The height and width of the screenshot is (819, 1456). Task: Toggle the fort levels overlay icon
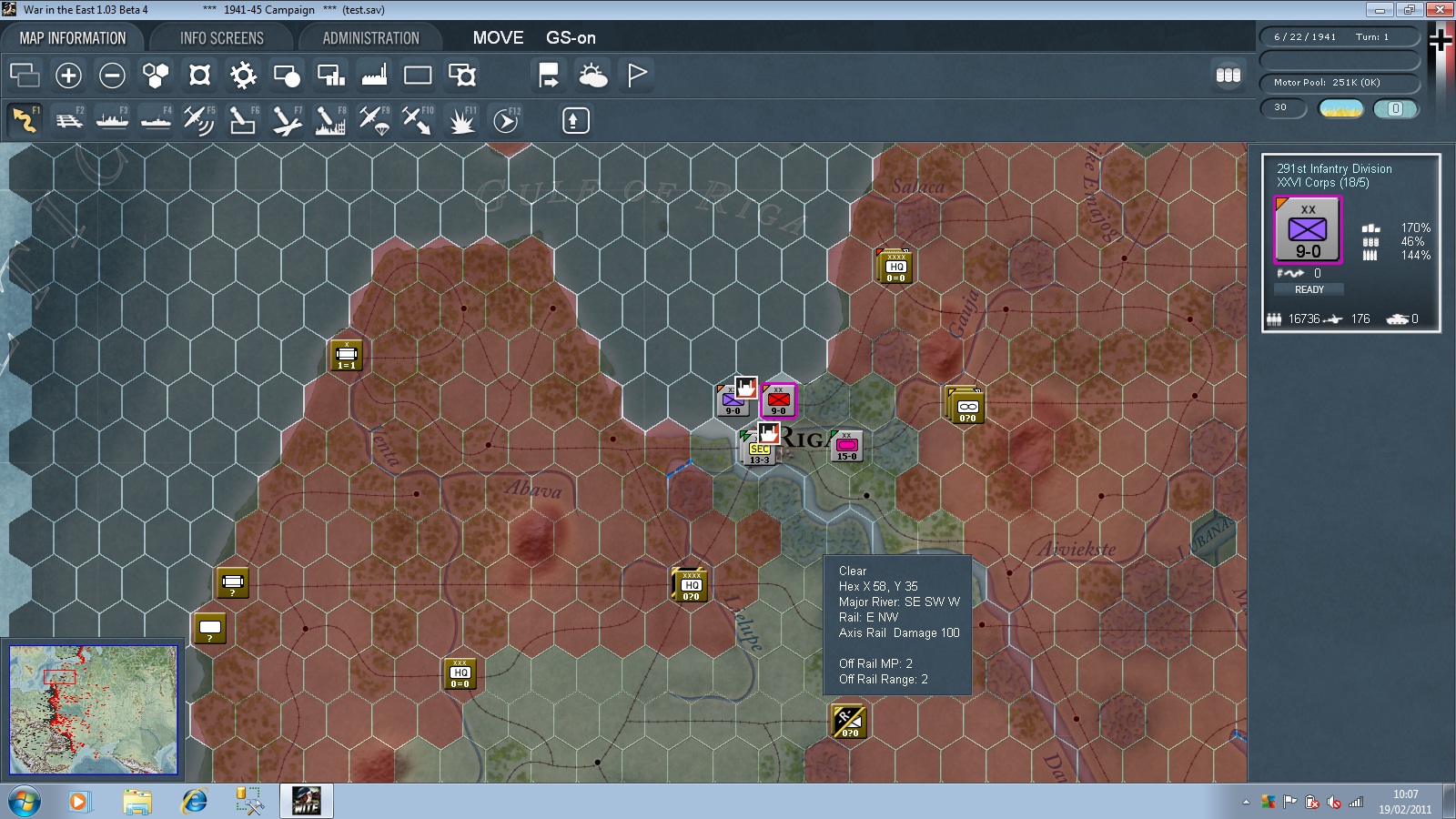199,75
